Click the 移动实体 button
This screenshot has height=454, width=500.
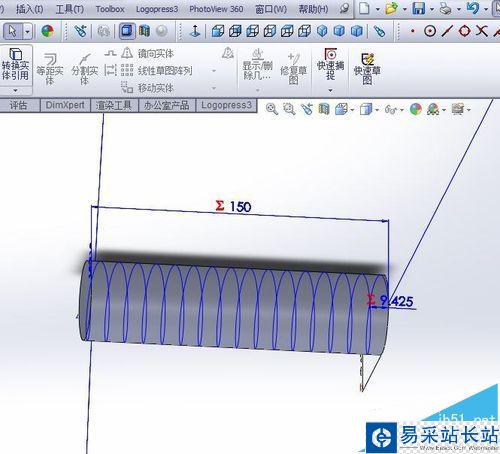148,88
